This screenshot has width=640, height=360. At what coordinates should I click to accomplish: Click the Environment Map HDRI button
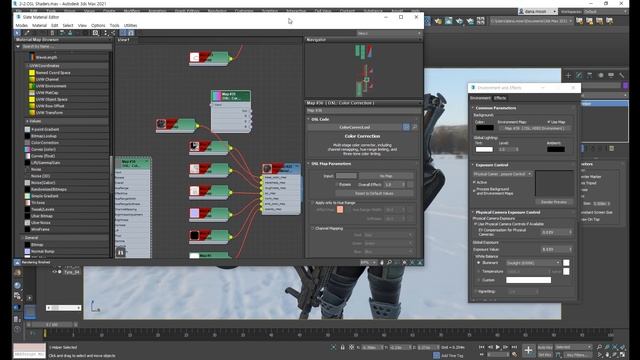click(534, 128)
